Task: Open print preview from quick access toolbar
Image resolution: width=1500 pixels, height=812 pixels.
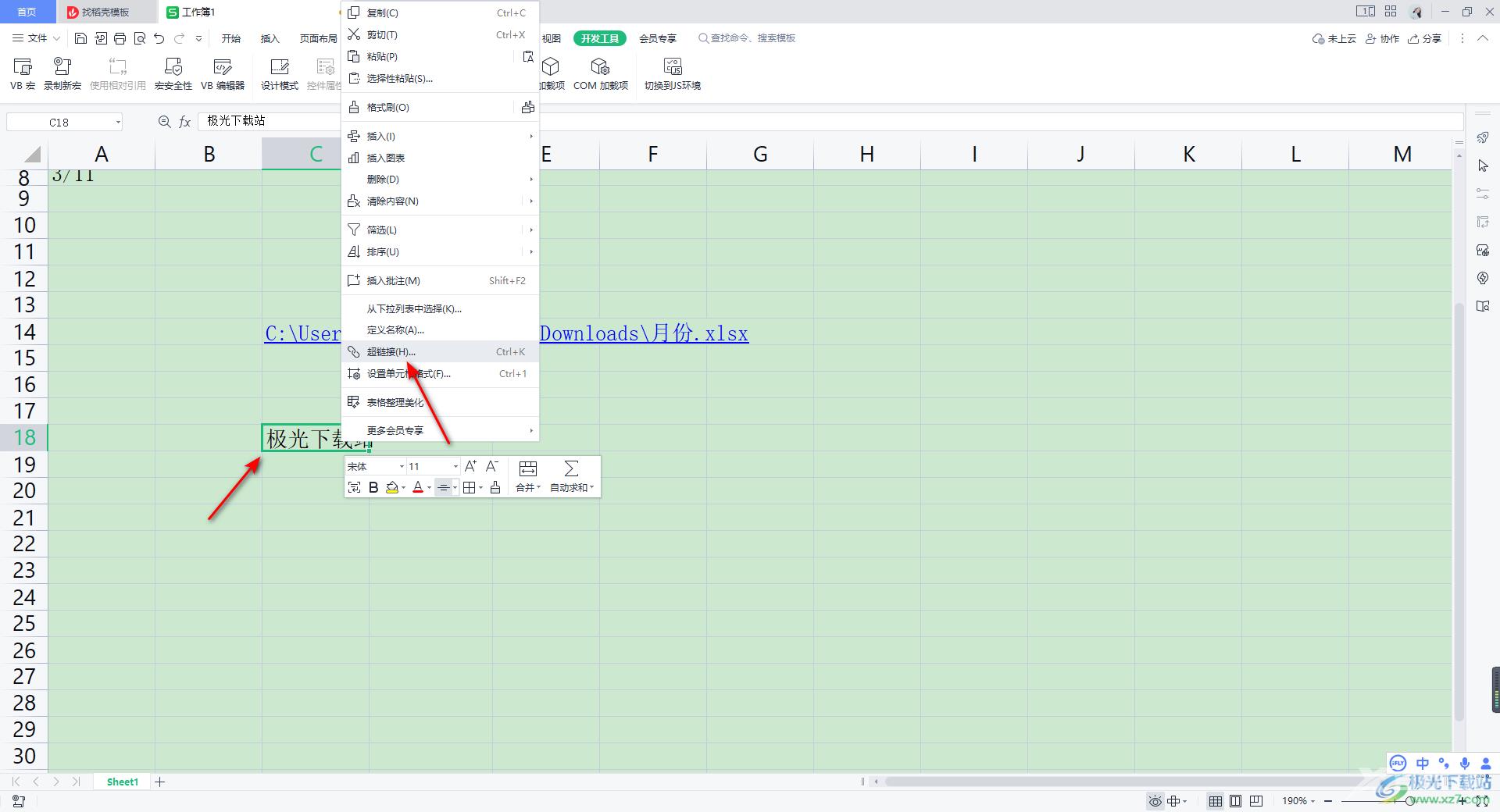Action: (x=139, y=38)
